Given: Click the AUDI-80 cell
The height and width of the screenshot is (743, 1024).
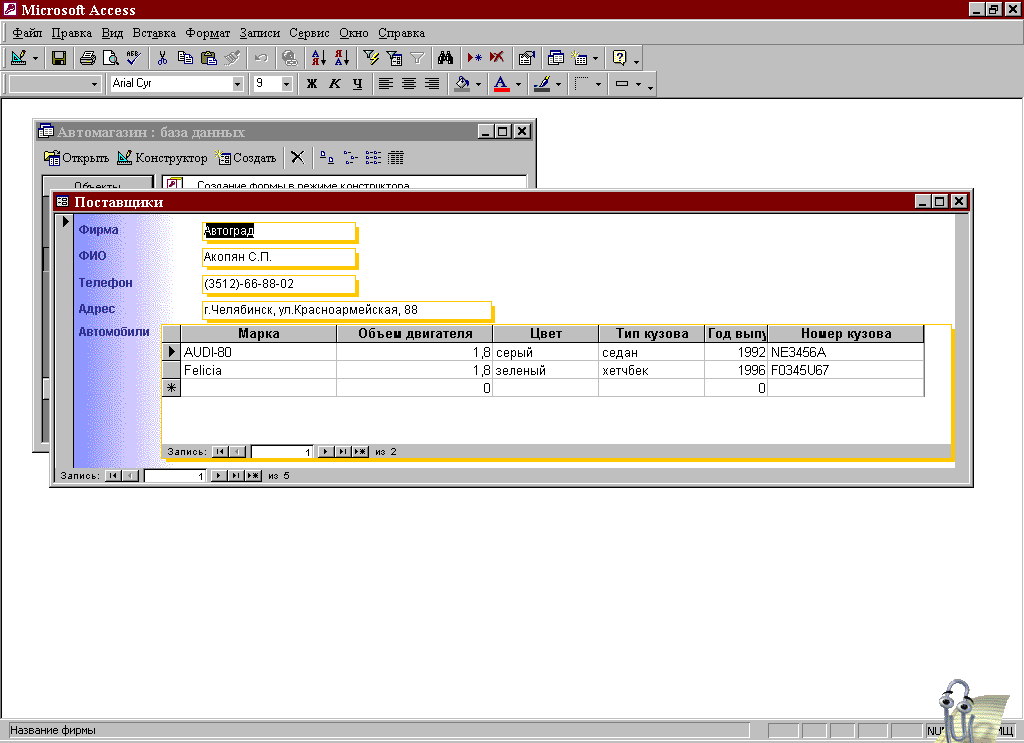Looking at the screenshot, I should pos(259,352).
